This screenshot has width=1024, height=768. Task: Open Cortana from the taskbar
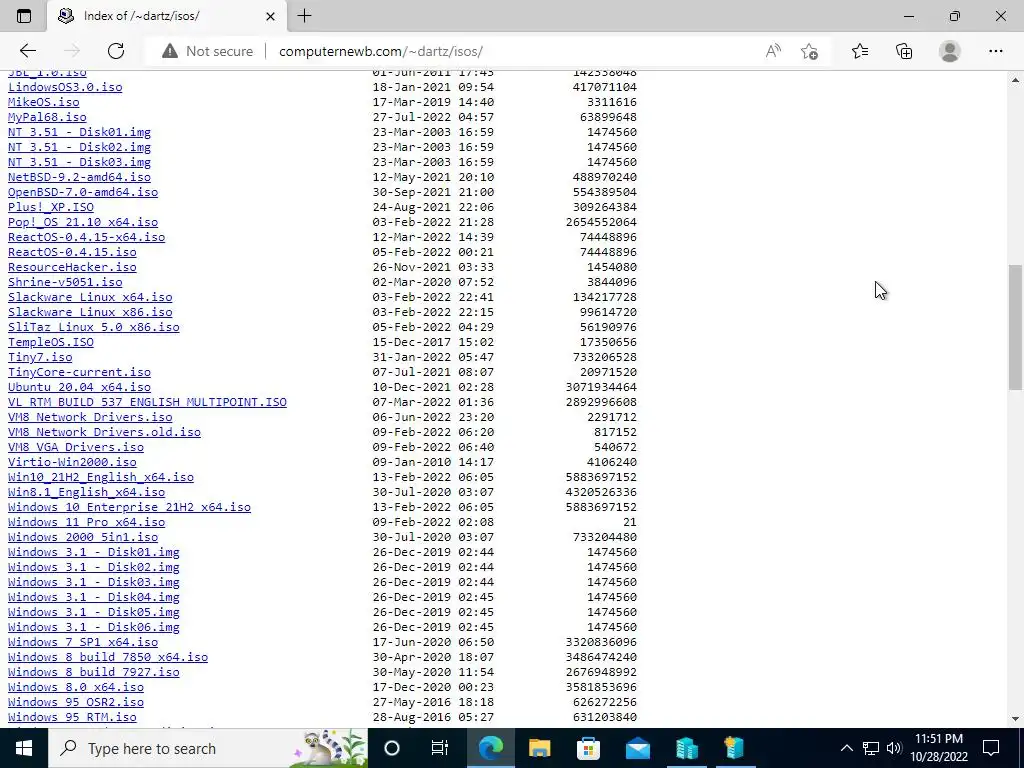392,748
